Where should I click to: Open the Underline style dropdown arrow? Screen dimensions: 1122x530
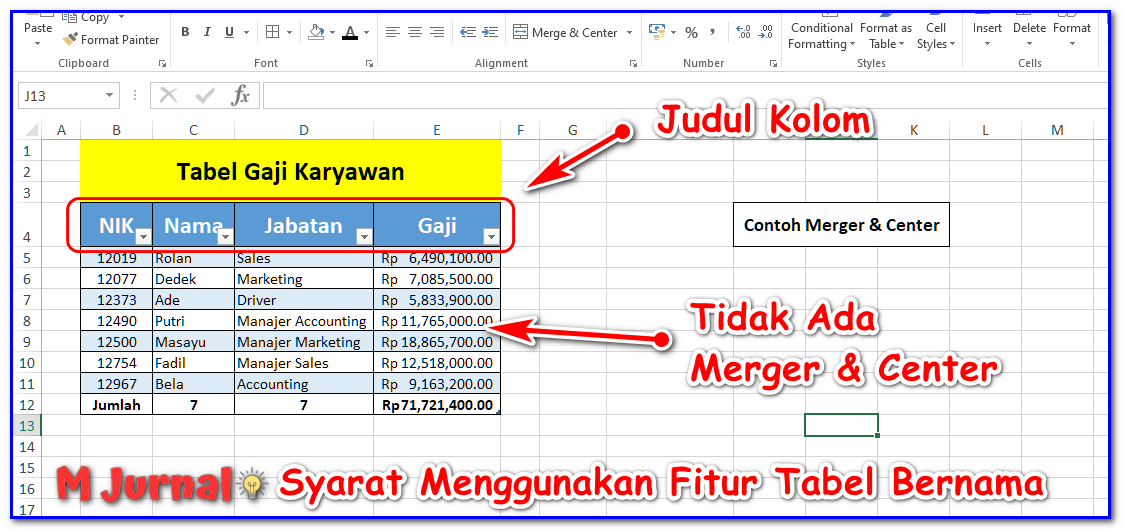(x=246, y=32)
